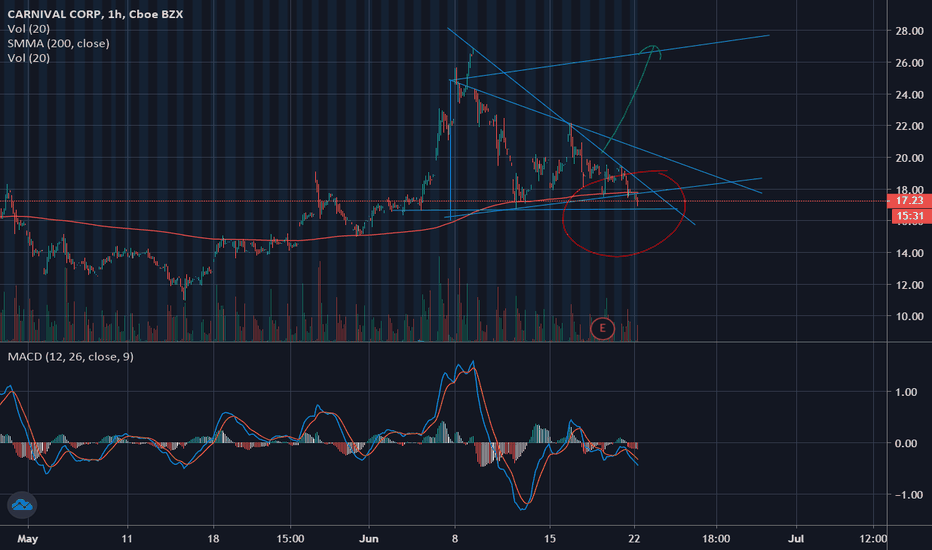The height and width of the screenshot is (550, 932).
Task: Click the May date label
Action: pyautogui.click(x=27, y=539)
